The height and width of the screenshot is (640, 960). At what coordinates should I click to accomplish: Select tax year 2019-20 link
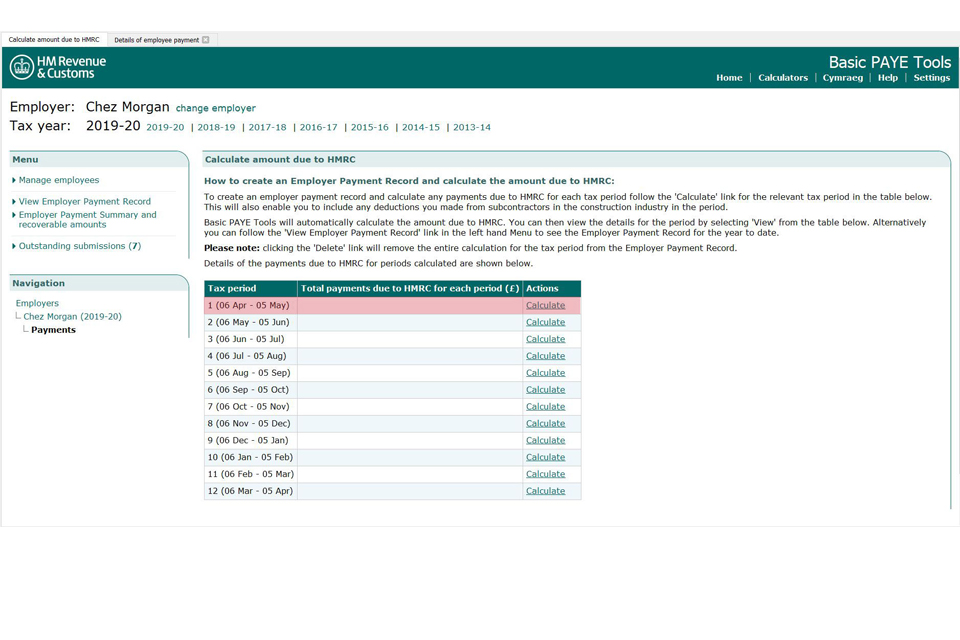[x=165, y=127]
